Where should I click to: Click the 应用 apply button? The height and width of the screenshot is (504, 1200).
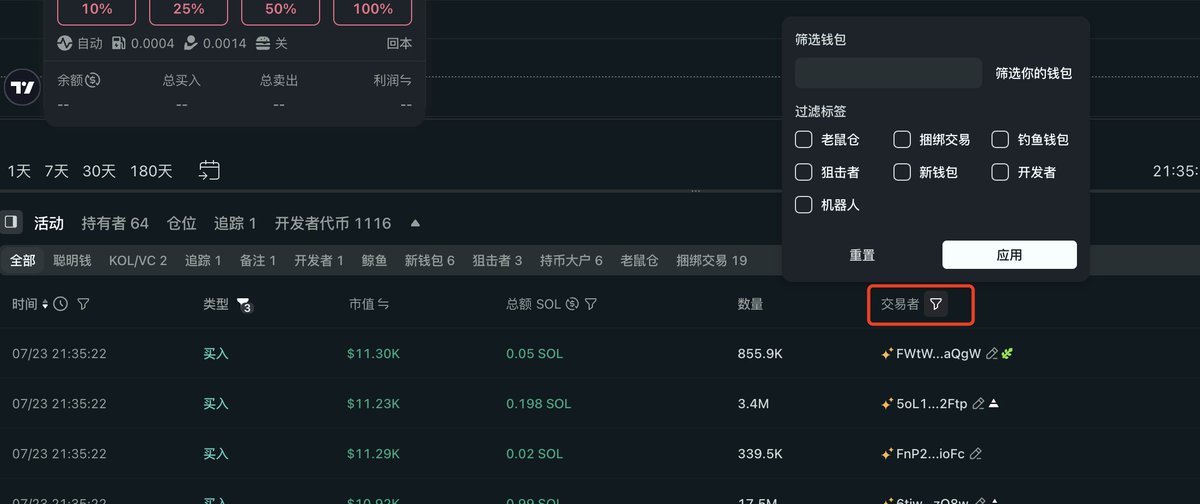pos(1009,255)
